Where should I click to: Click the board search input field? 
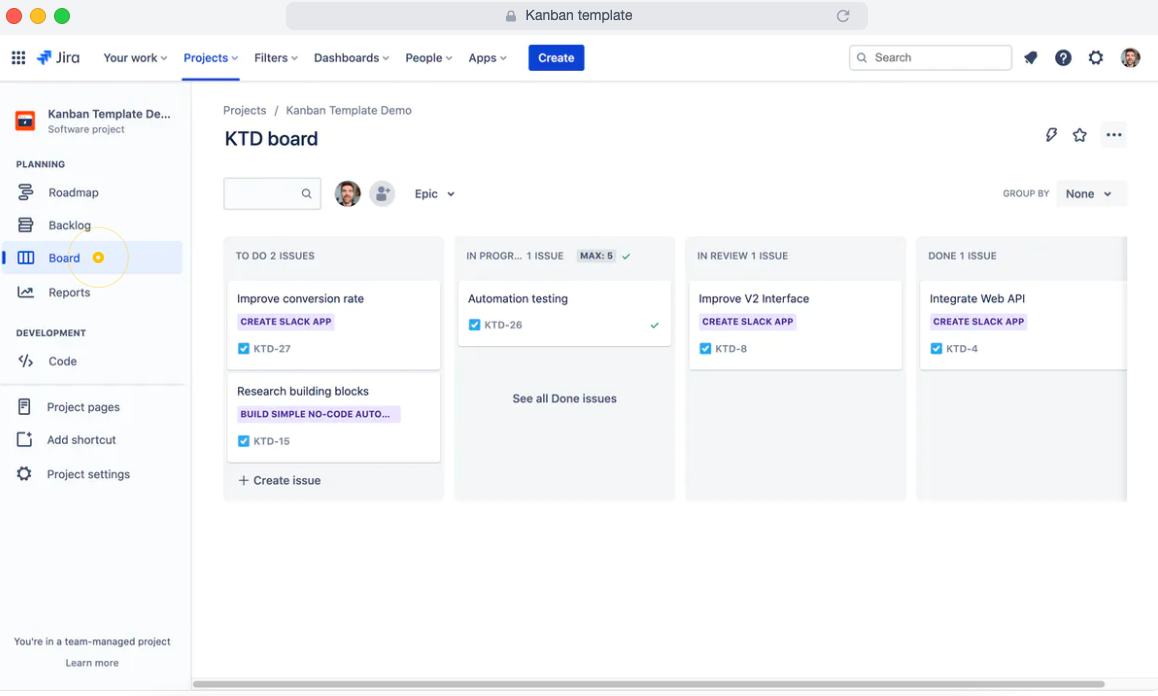pyautogui.click(x=272, y=194)
